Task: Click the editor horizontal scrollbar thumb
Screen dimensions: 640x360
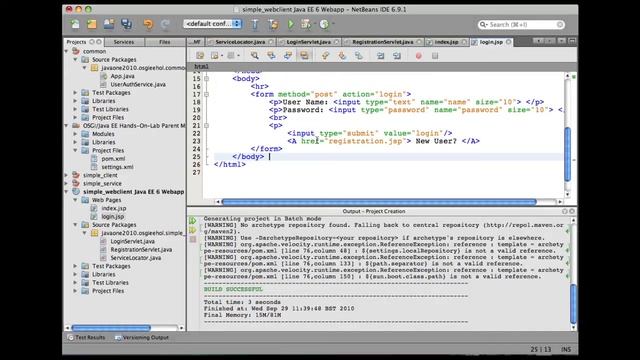Action: point(379,202)
